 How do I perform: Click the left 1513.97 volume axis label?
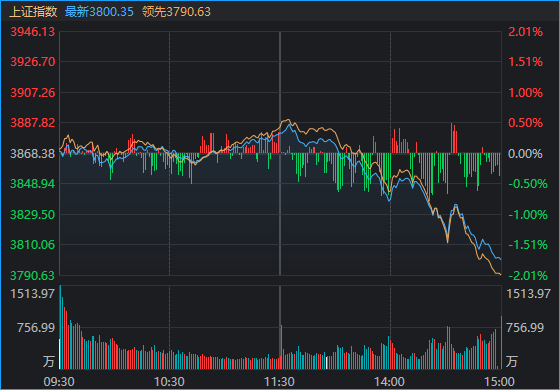point(33,294)
